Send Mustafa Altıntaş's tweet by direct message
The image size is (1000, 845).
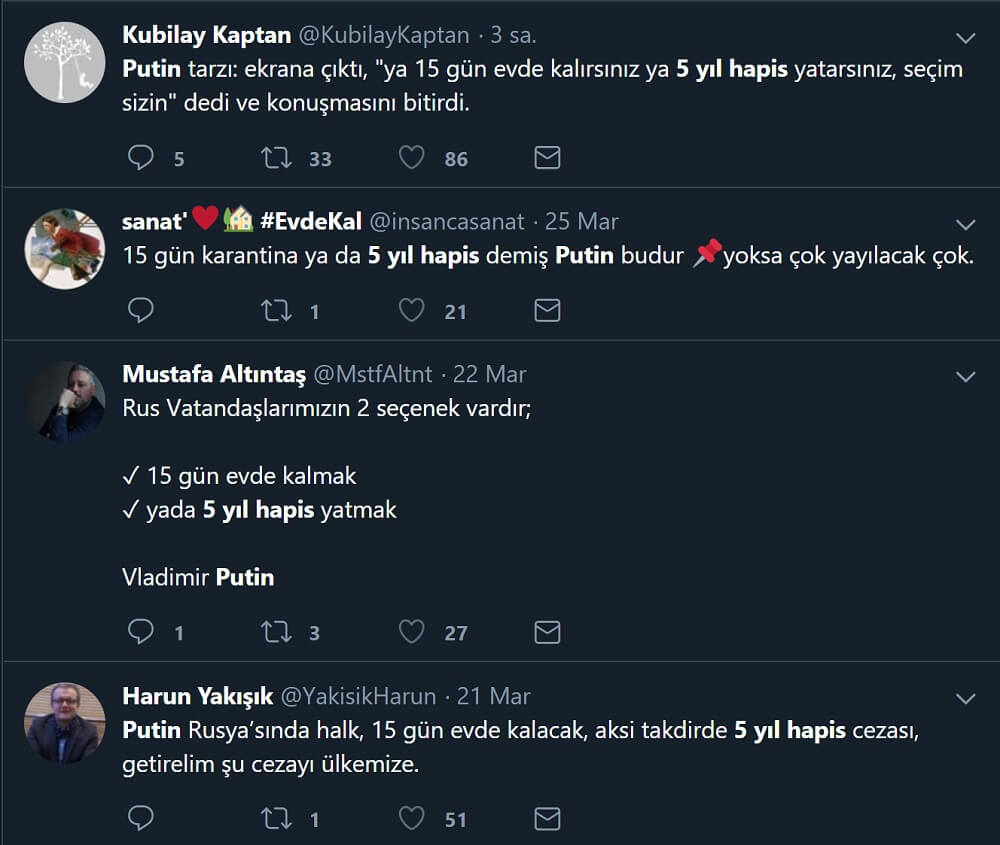tap(547, 632)
